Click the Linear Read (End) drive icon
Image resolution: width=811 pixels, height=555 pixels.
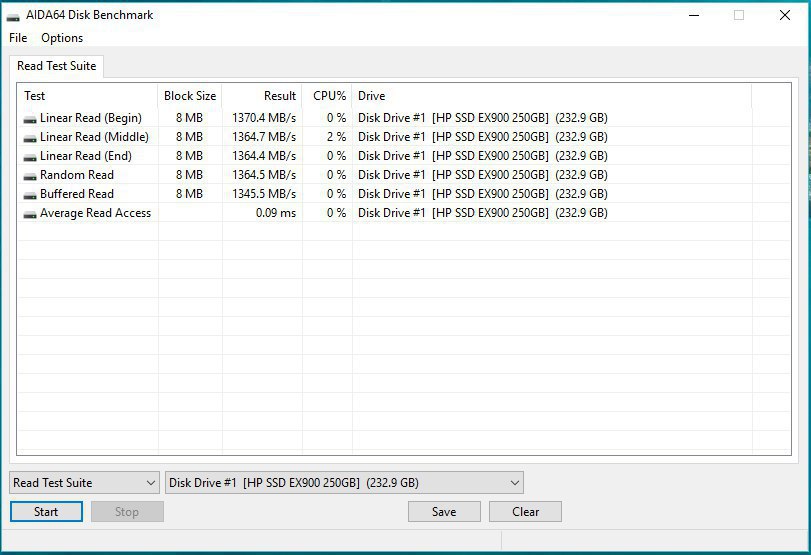tap(30, 157)
